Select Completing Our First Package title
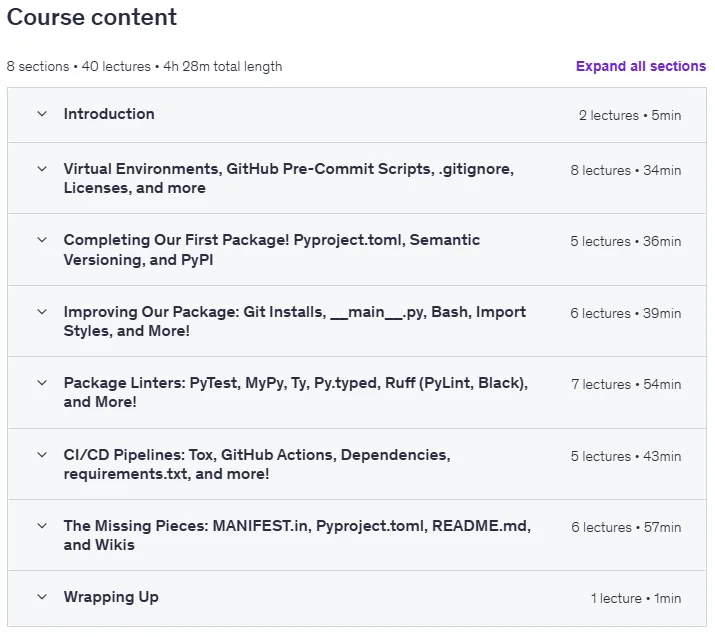The width and height of the screenshot is (715, 637). coord(272,250)
